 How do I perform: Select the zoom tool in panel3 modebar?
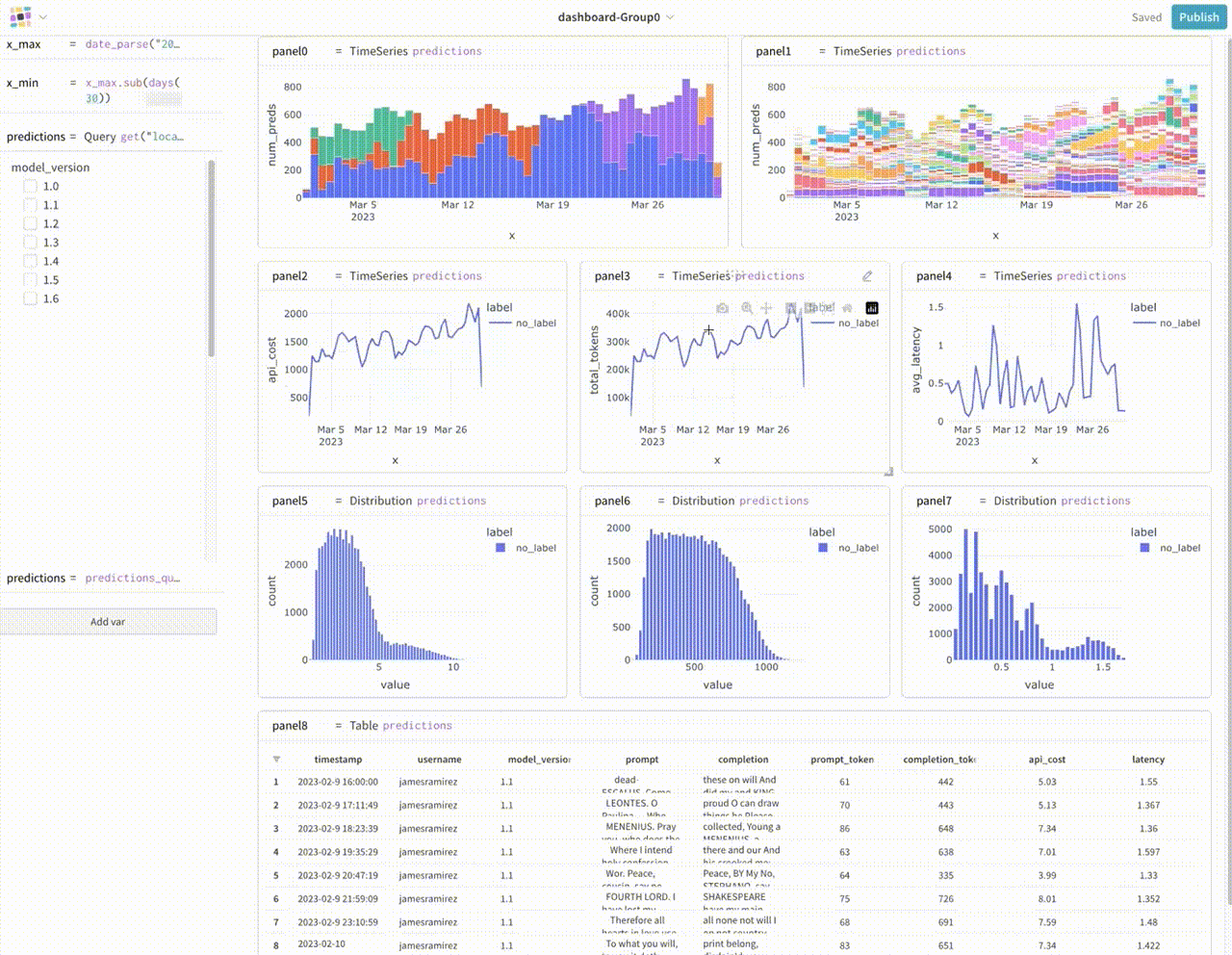[747, 308]
